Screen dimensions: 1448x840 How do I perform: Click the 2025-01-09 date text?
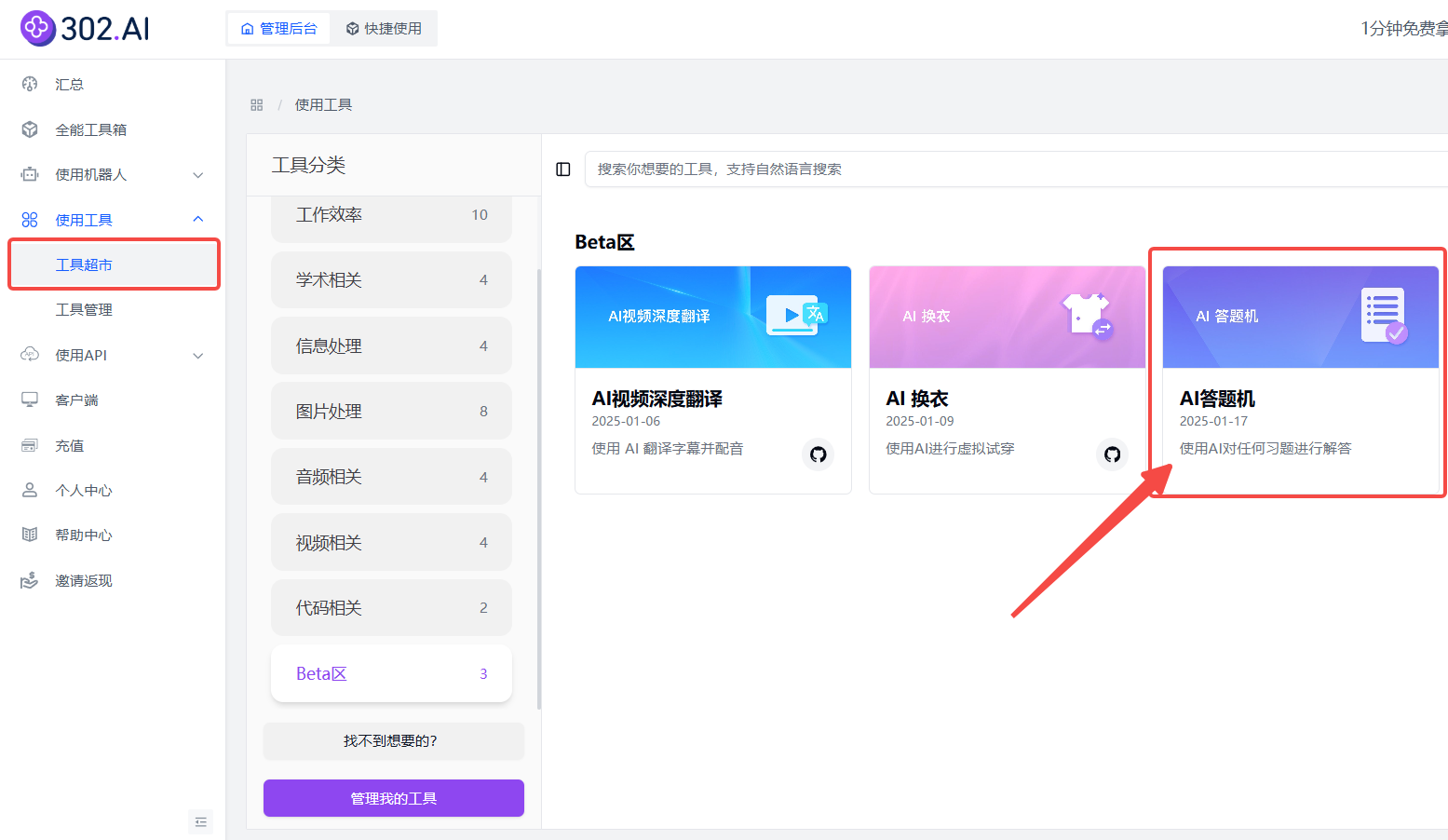920,422
